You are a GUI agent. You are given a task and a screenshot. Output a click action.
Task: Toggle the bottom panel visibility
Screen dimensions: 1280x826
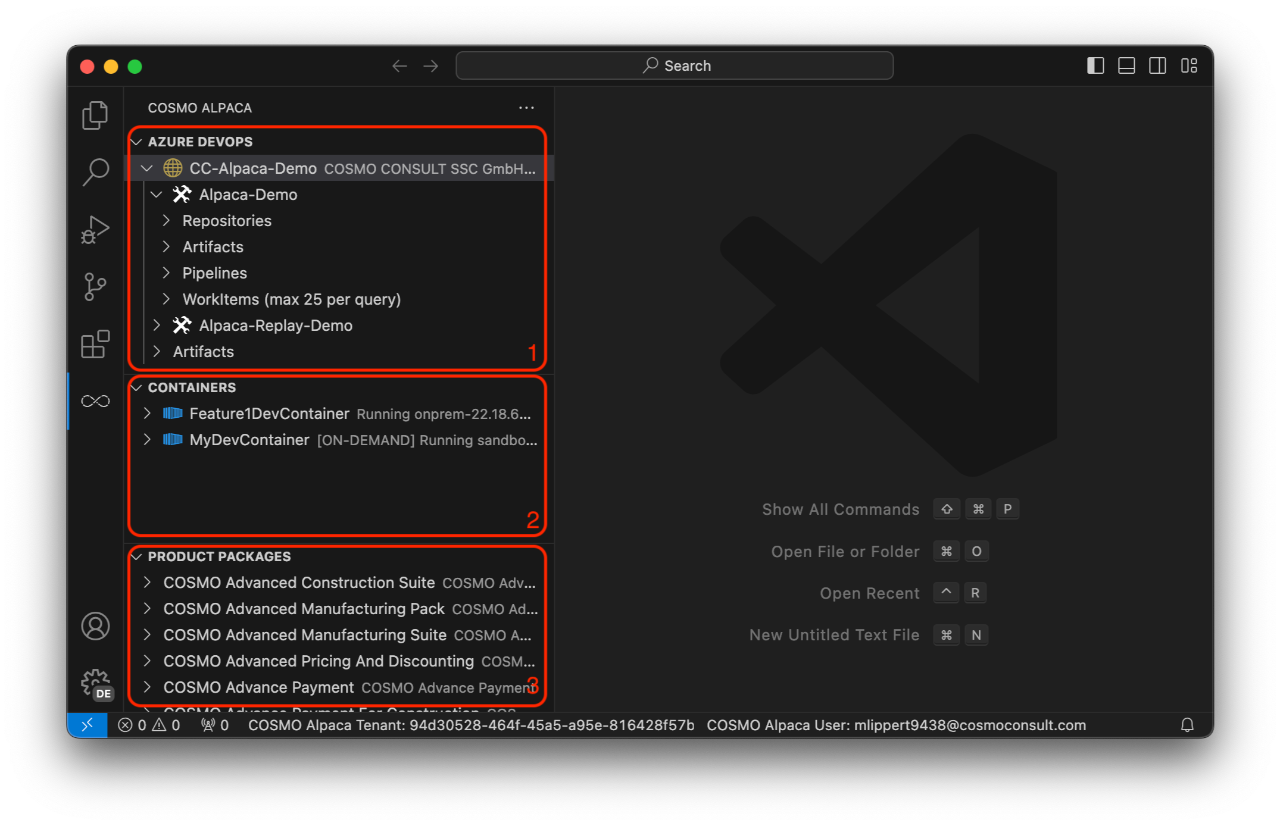click(x=1126, y=65)
